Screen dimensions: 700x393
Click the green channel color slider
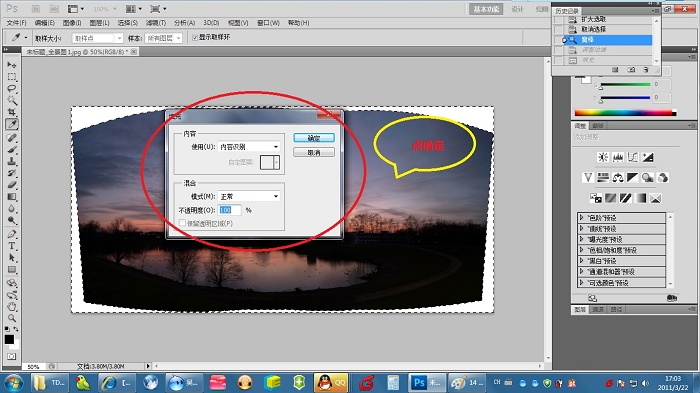pyautogui.click(x=625, y=84)
